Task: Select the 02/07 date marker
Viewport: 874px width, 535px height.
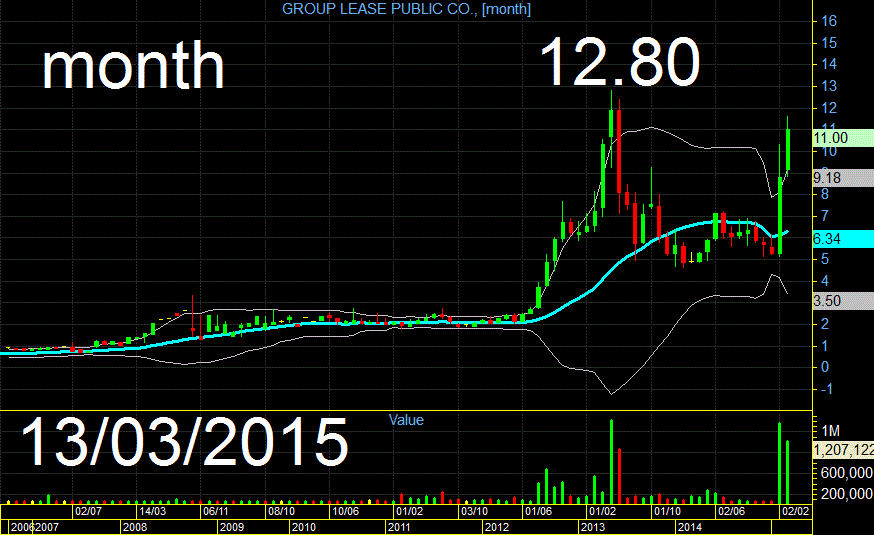Action: (89, 511)
